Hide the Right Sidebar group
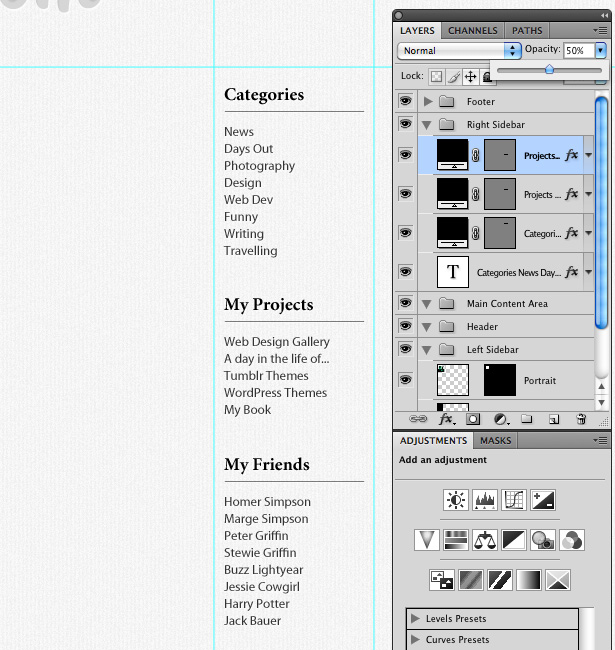The image size is (615, 650). pyautogui.click(x=405, y=124)
